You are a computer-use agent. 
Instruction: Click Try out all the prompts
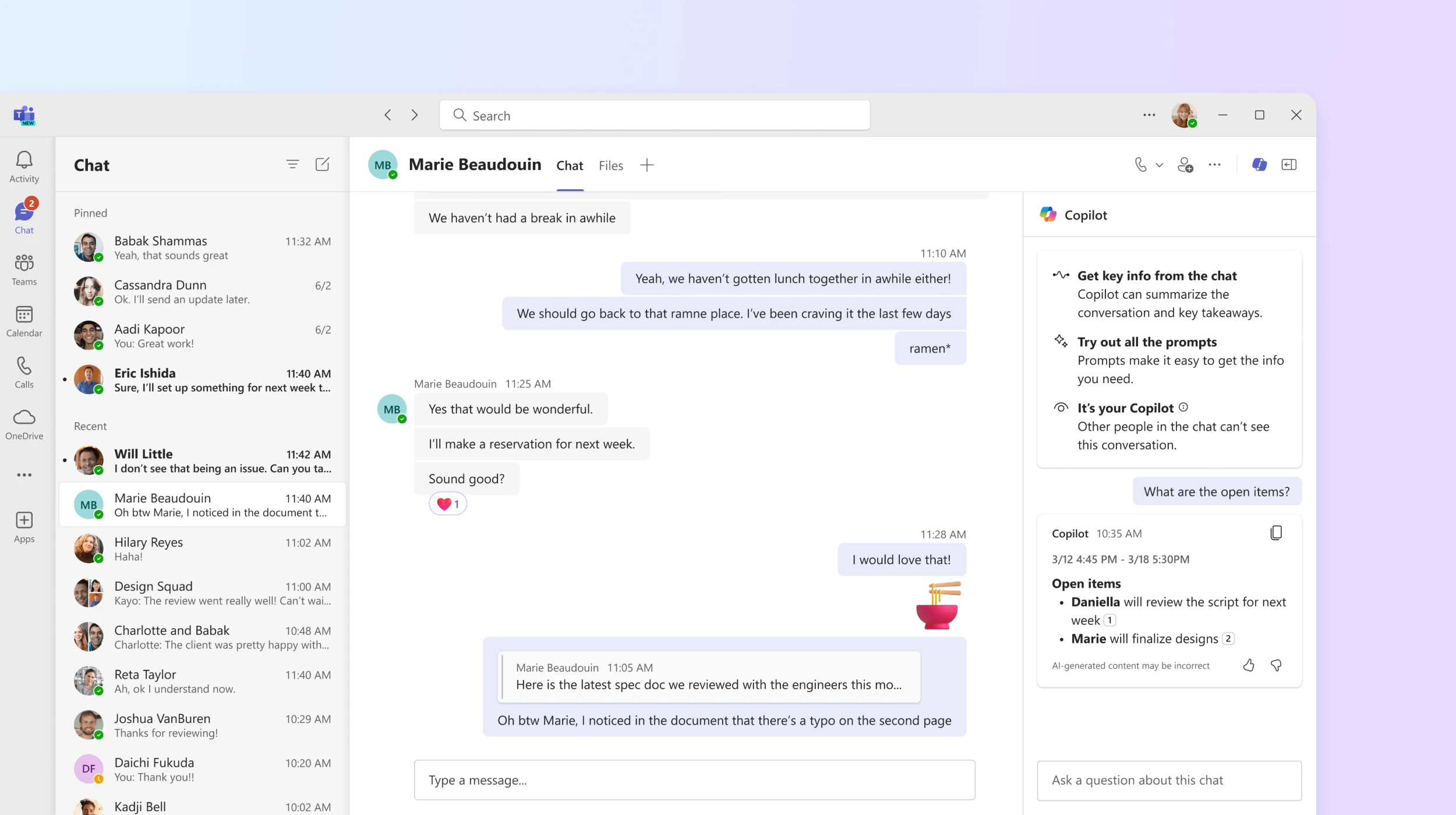[1147, 342]
